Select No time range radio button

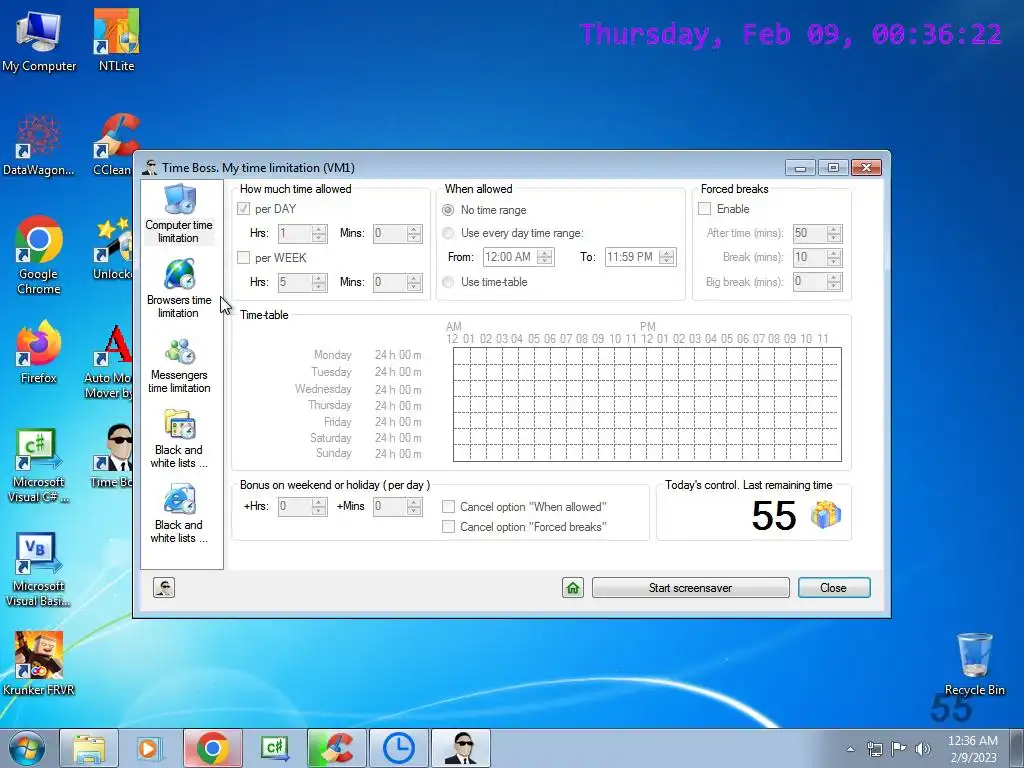448,210
